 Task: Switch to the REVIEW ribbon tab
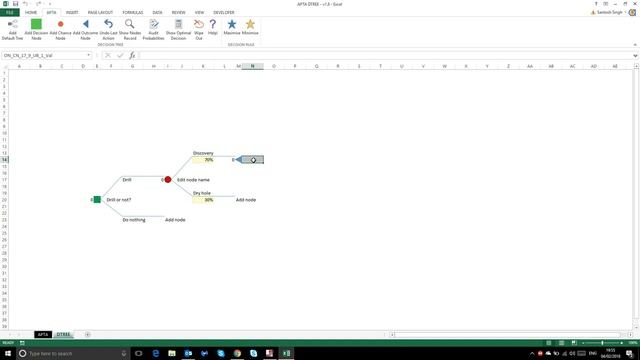click(178, 13)
